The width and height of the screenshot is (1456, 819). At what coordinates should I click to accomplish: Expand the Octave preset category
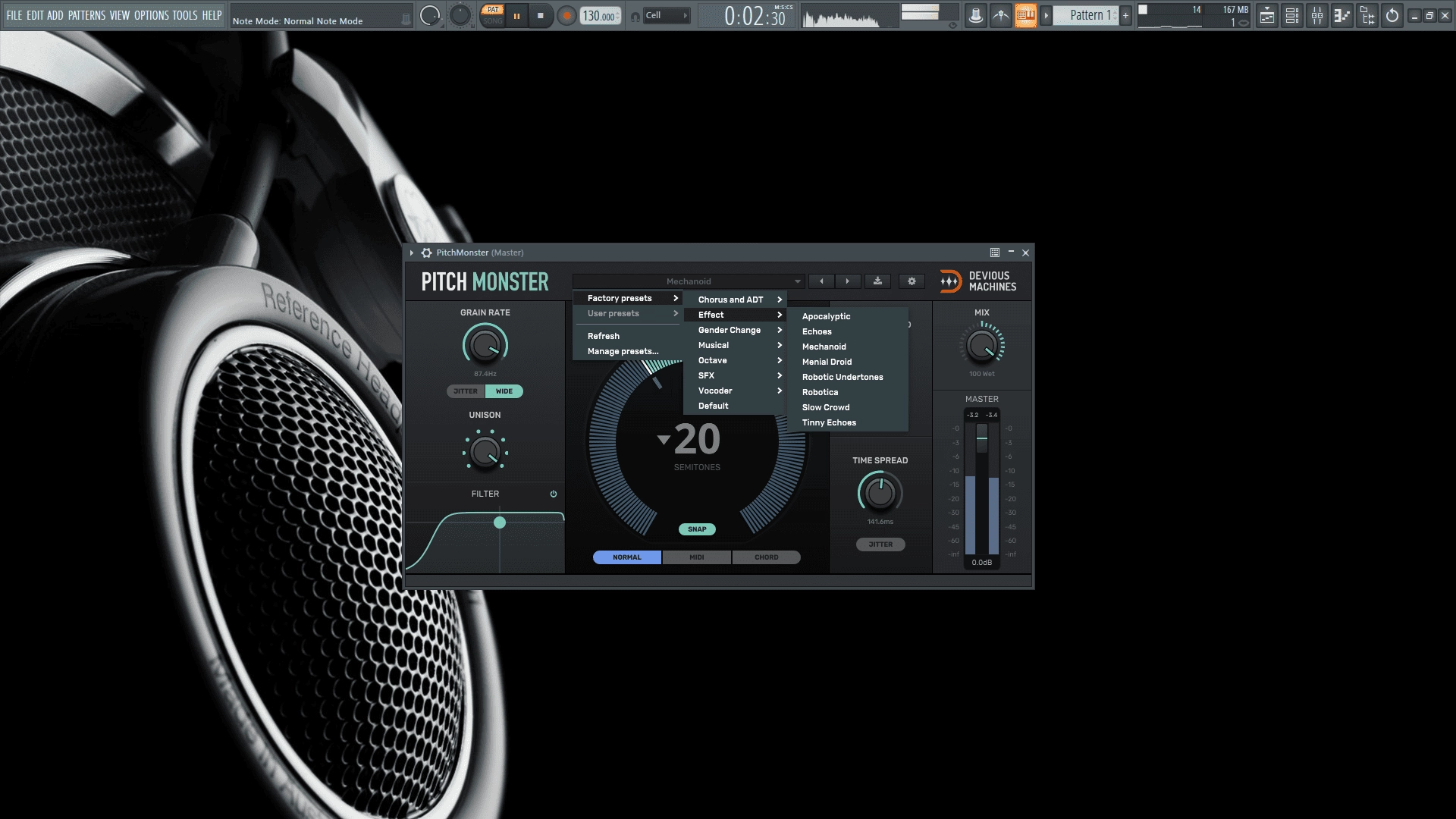point(735,361)
